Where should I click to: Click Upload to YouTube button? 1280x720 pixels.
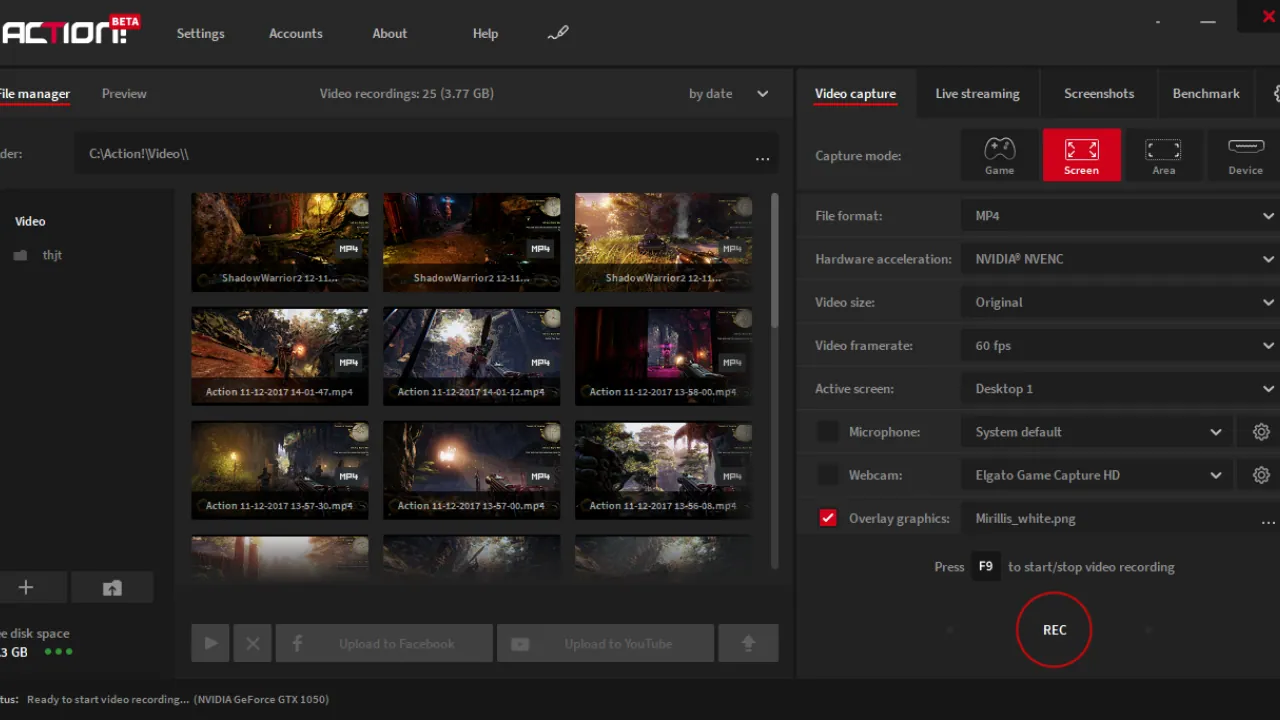(606, 644)
